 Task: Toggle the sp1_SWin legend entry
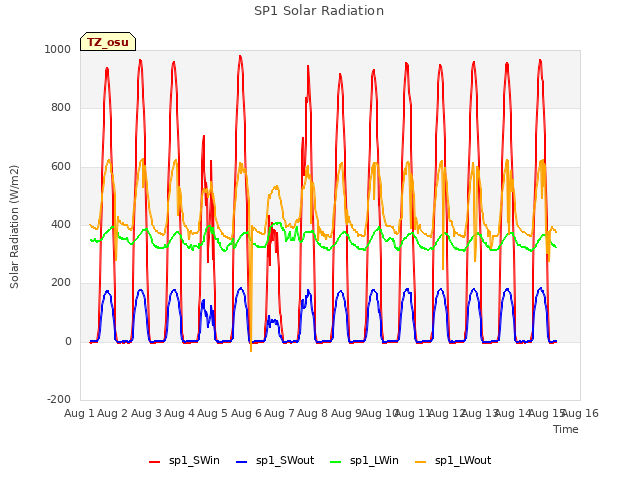click(184, 461)
